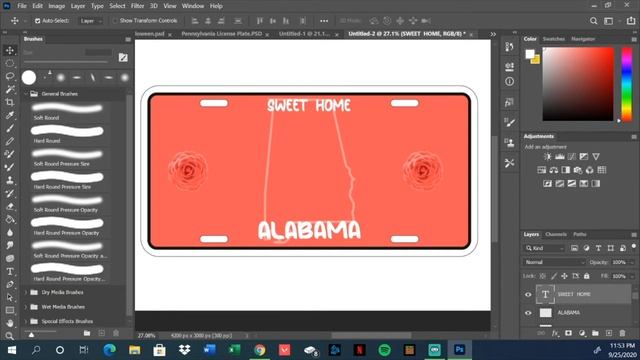The image size is (640, 360).
Task: Select the Hard Round brush preset
Action: click(67, 135)
